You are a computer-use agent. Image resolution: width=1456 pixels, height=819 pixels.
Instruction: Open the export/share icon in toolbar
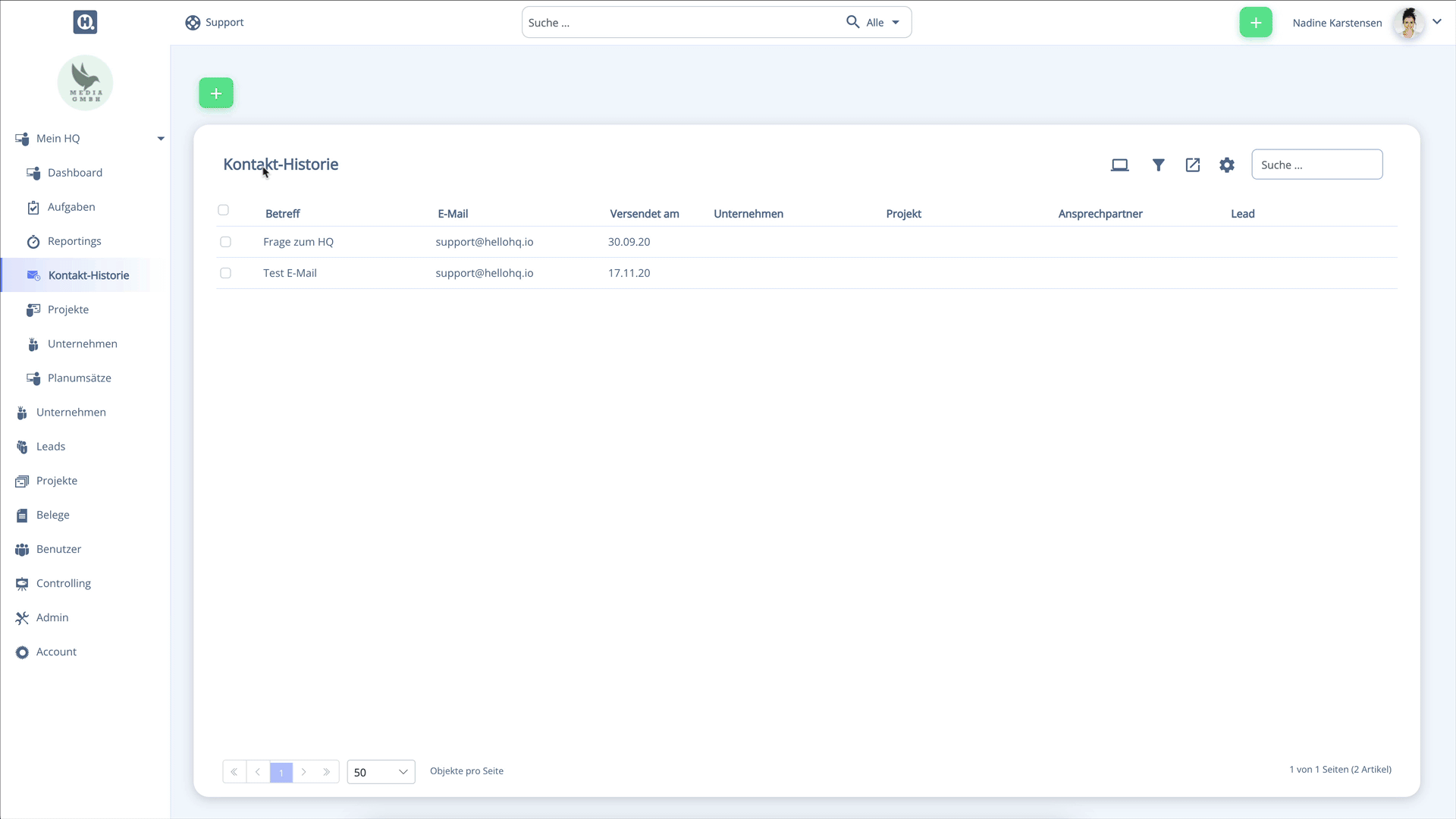click(x=1192, y=165)
